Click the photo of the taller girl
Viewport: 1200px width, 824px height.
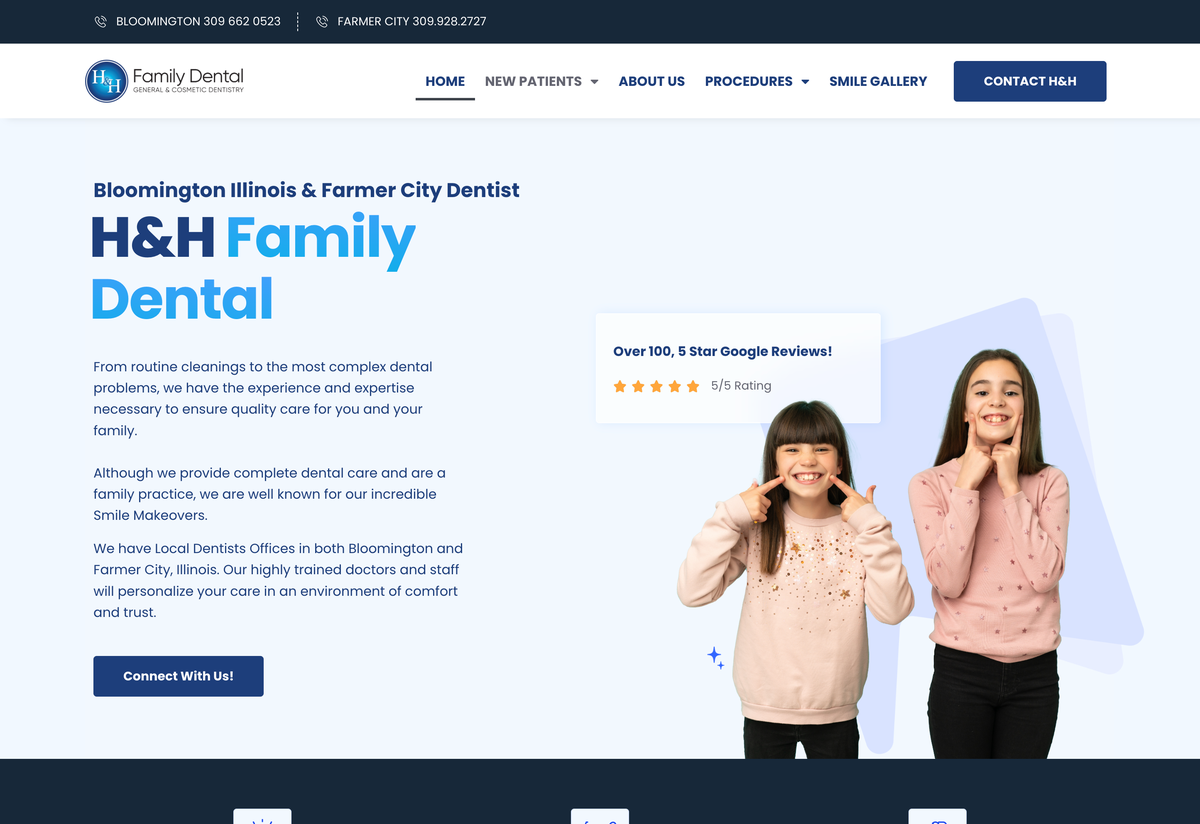(990, 553)
